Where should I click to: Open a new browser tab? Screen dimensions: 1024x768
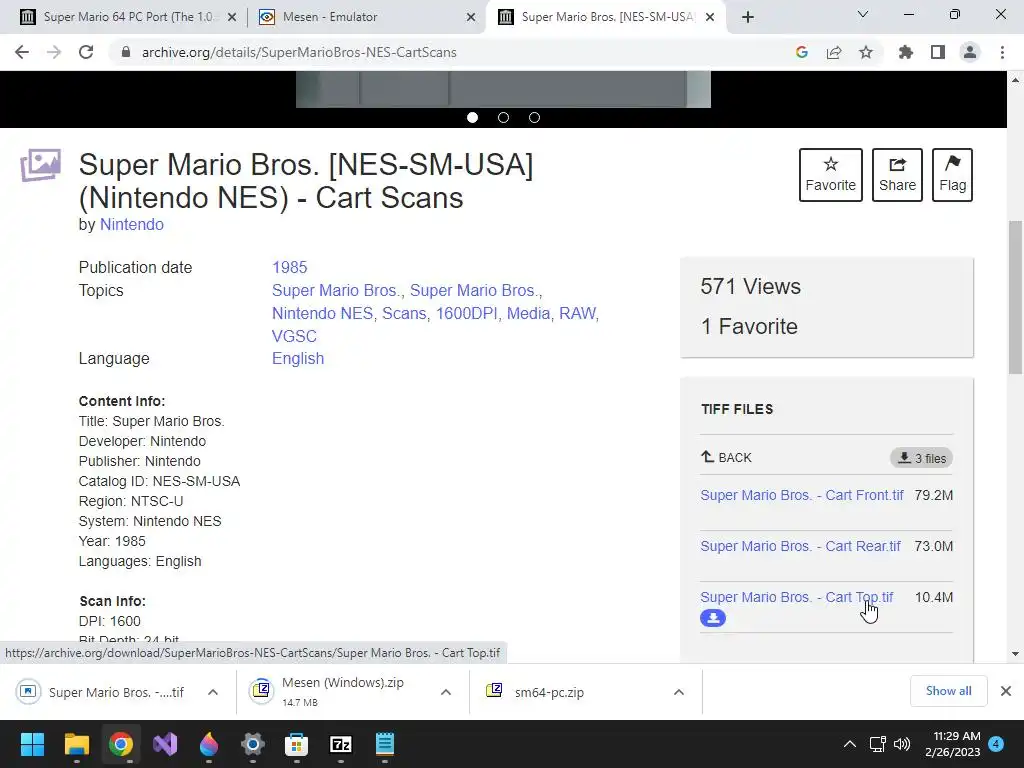click(x=748, y=17)
